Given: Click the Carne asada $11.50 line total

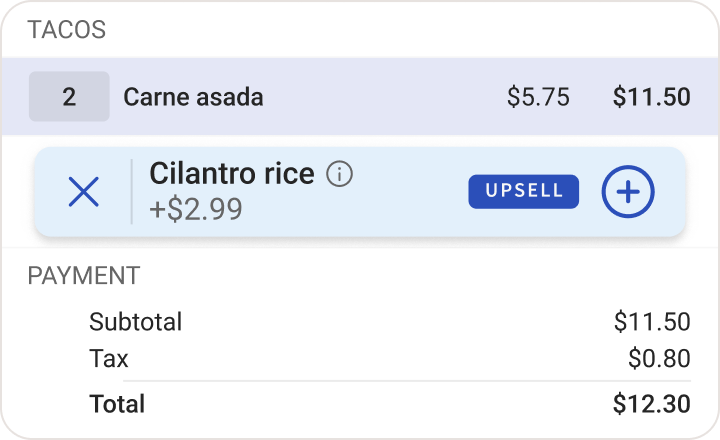Looking at the screenshot, I should click(x=651, y=97).
